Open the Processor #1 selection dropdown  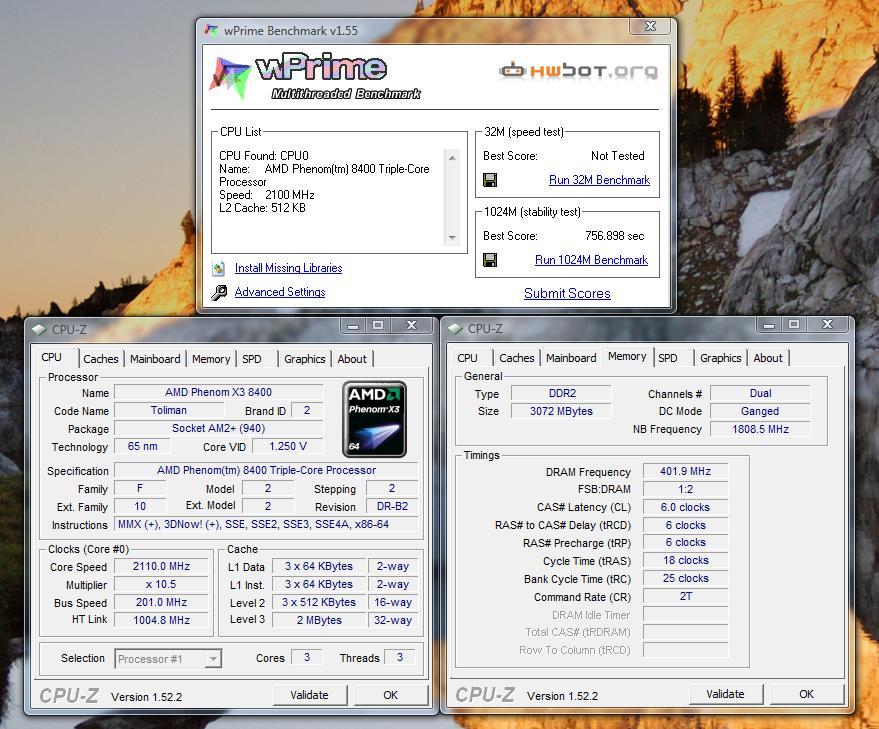pos(213,659)
